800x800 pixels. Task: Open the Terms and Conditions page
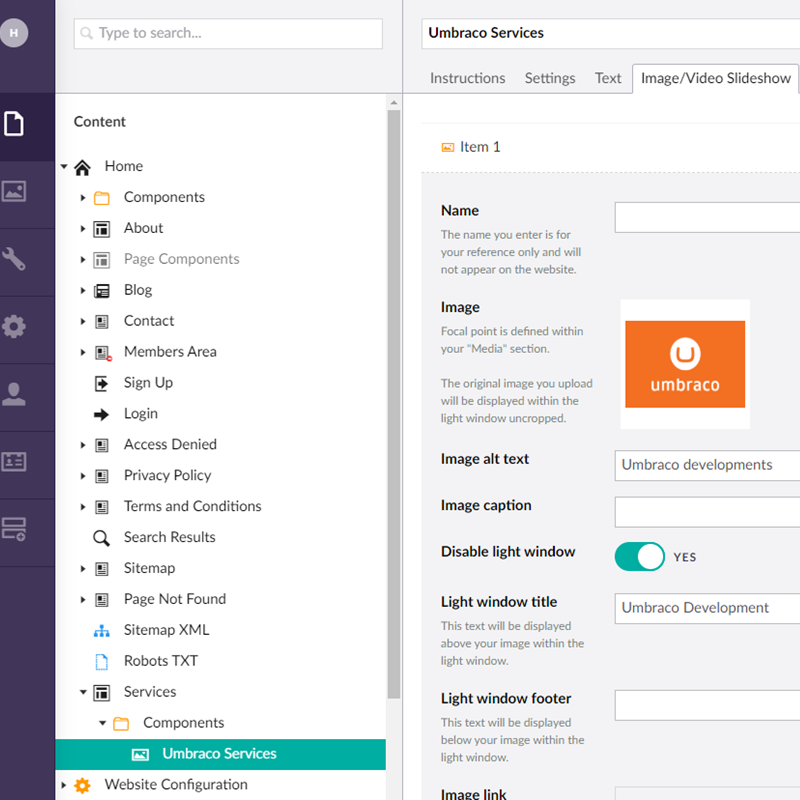click(192, 506)
